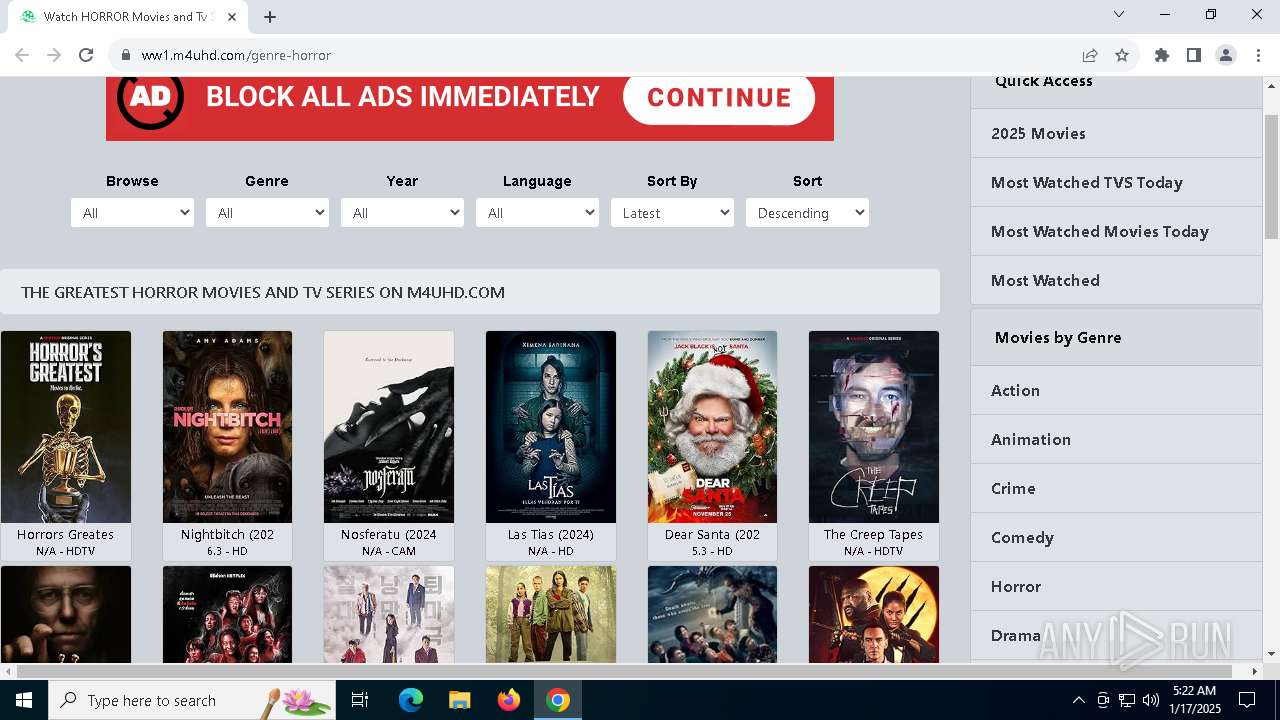Launch Microsoft Edge from the taskbar
Viewport: 1280px width, 720px height.
411,700
